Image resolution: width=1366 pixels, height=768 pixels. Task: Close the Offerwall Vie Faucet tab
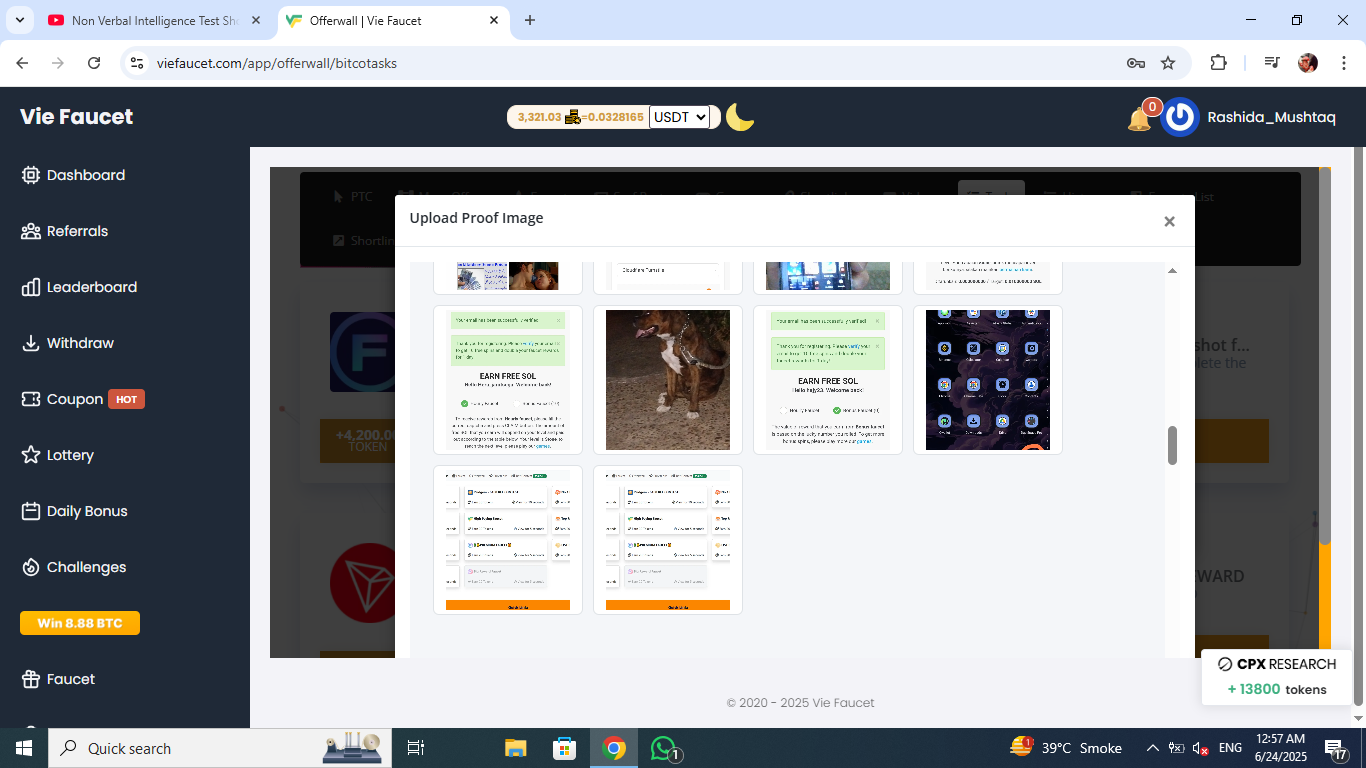pyautogui.click(x=494, y=20)
